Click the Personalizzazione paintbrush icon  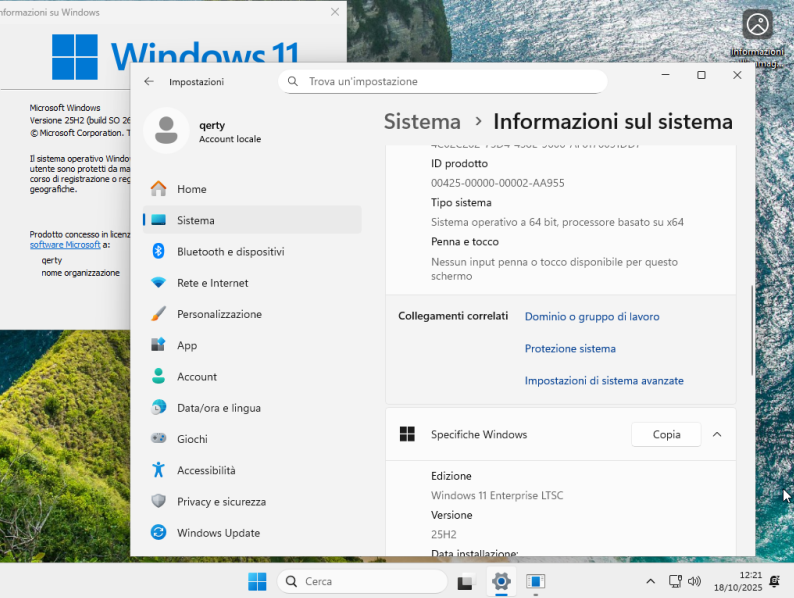point(158,314)
